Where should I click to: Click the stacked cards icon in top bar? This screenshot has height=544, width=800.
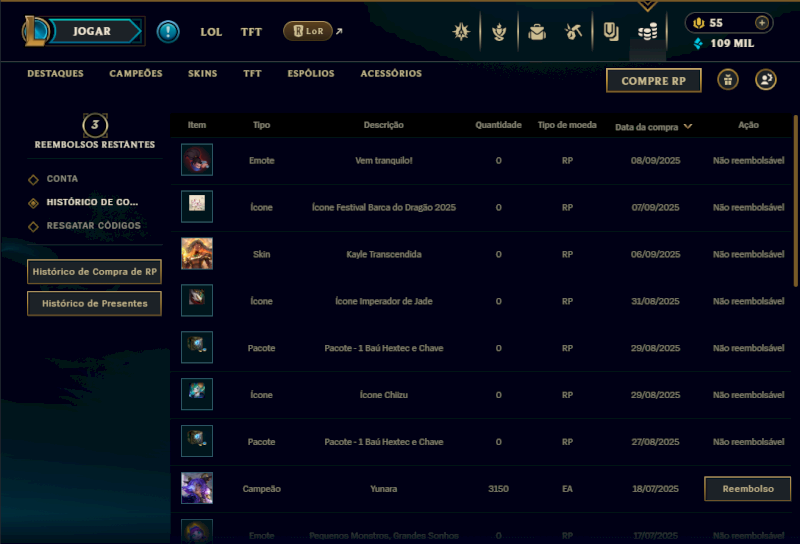[610, 32]
